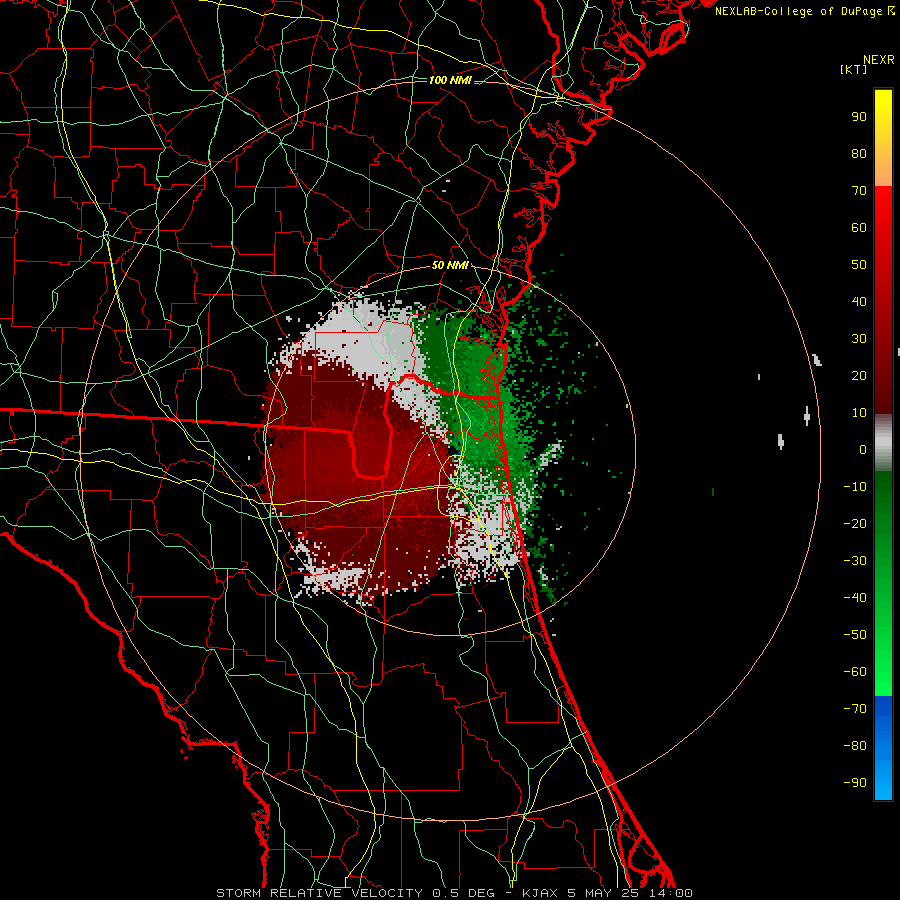Viewport: 900px width, 900px height.
Task: Click the -70 value on the velocity scale
Action: [x=855, y=709]
